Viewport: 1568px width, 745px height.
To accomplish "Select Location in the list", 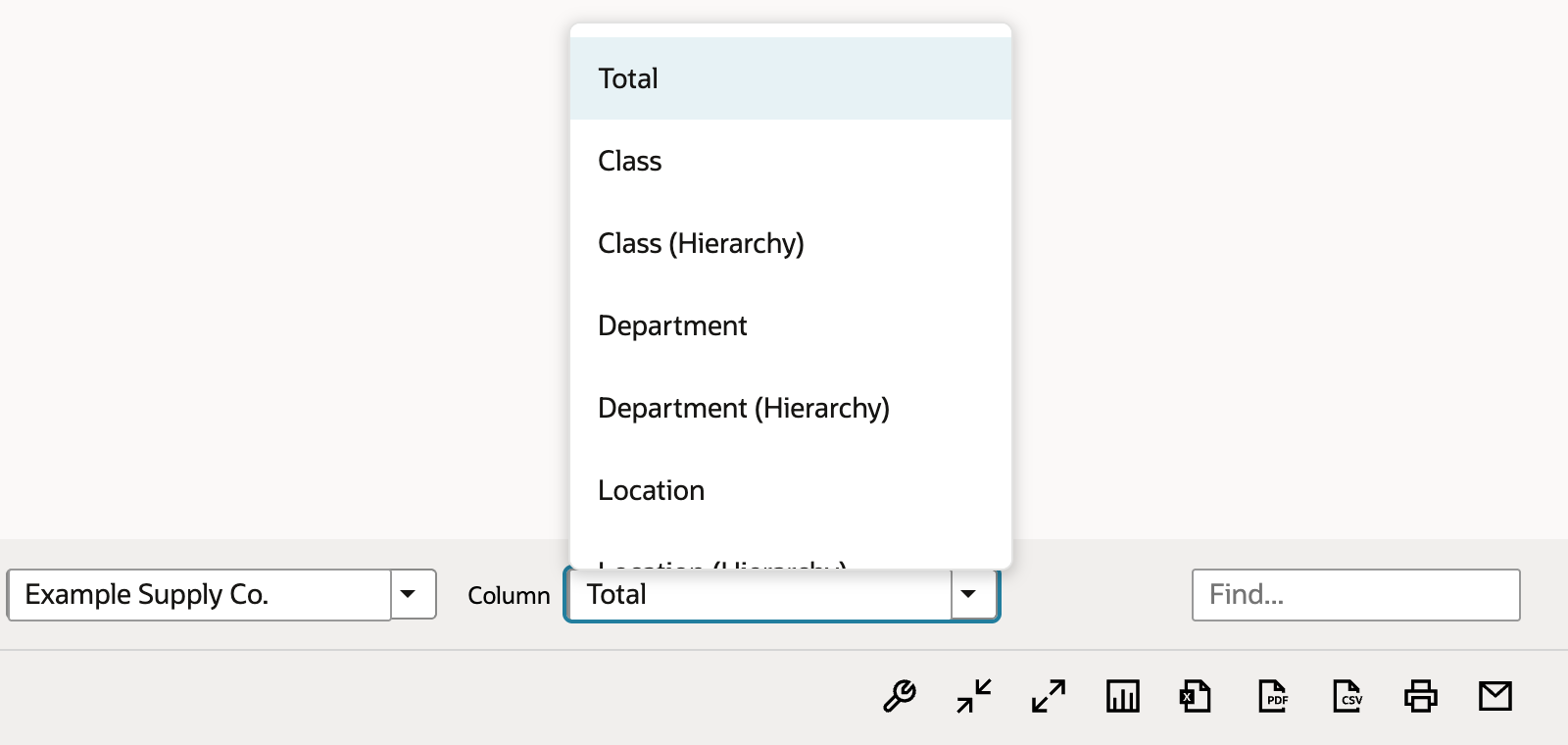I will point(791,490).
